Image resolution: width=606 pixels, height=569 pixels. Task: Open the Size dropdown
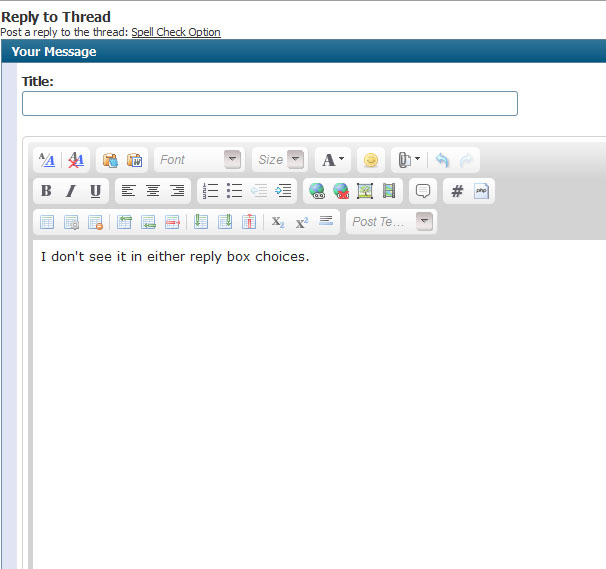(x=280, y=160)
